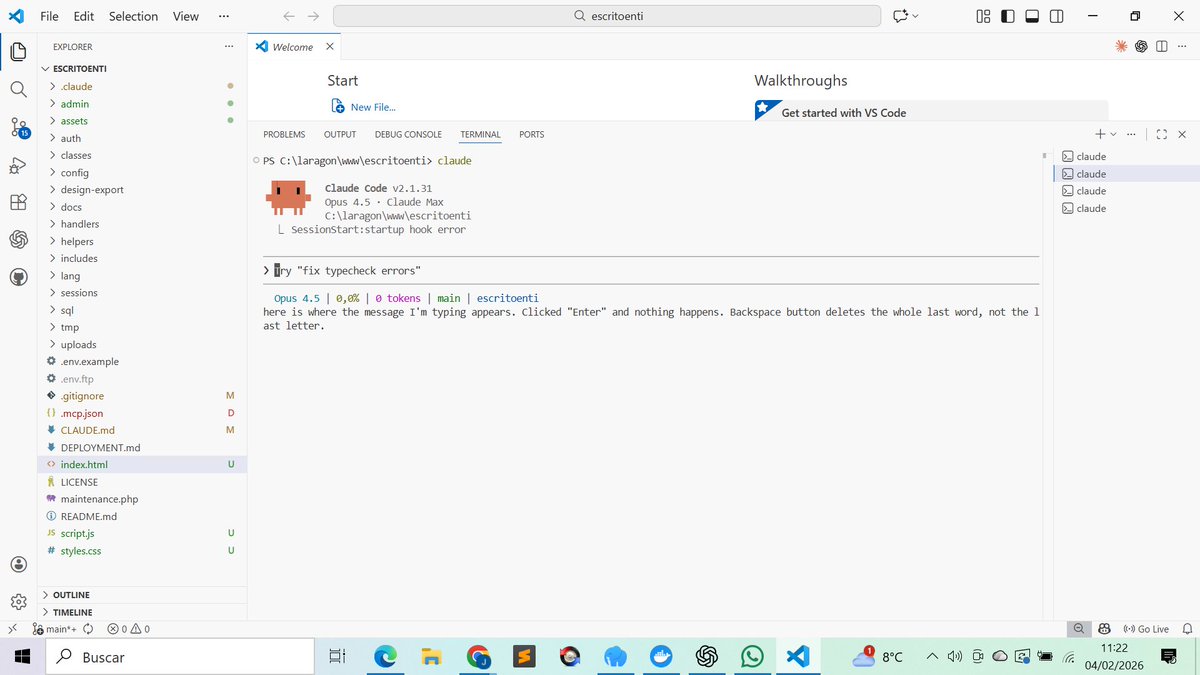Open Copilot chat dropdown arrow in title bar
Screen dimensions: 1200x675
pos(915,16)
